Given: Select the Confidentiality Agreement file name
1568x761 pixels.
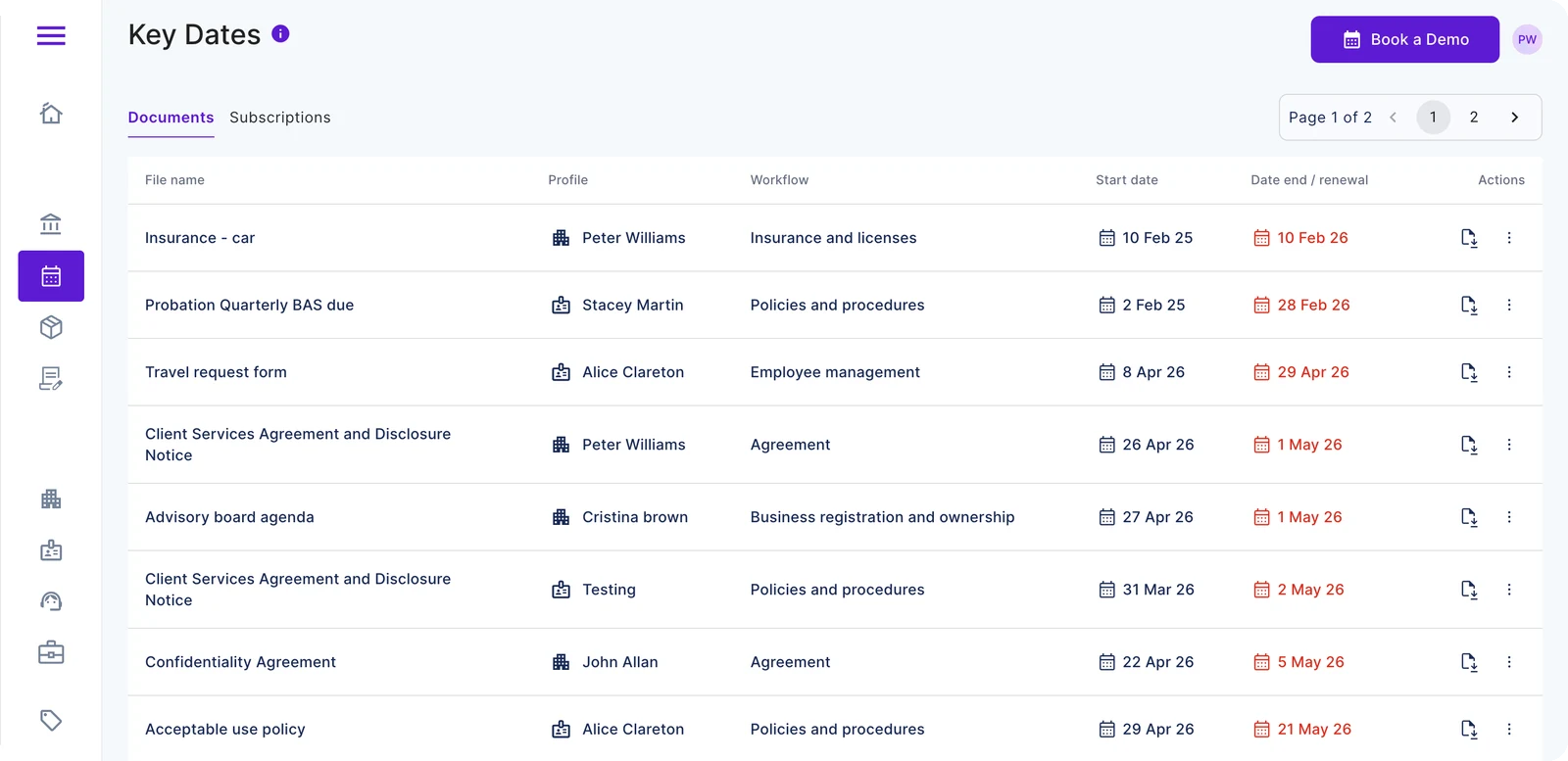Looking at the screenshot, I should [240, 662].
